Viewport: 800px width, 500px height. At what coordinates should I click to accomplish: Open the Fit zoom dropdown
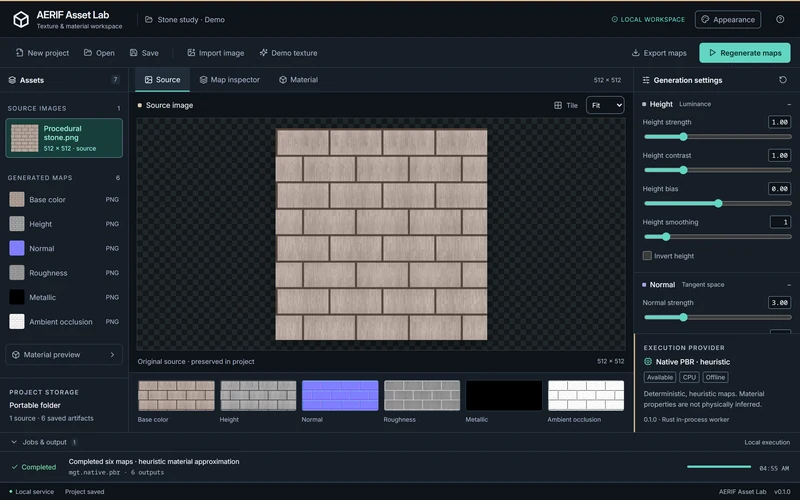(605, 105)
